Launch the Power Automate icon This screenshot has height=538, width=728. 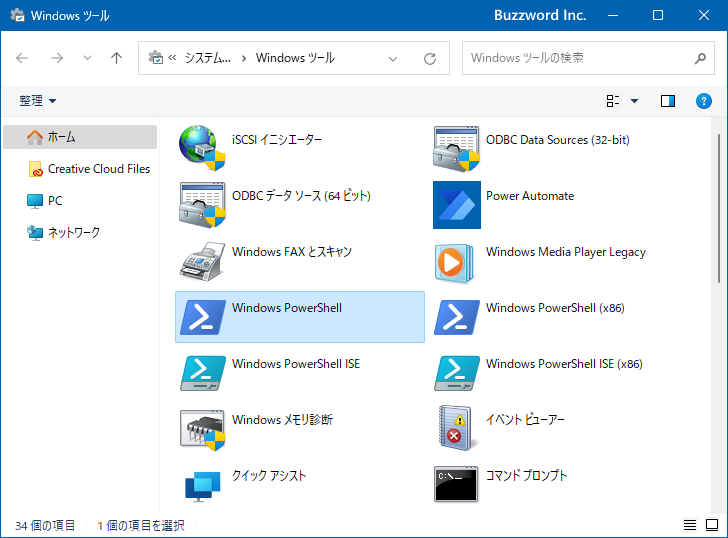coord(457,205)
